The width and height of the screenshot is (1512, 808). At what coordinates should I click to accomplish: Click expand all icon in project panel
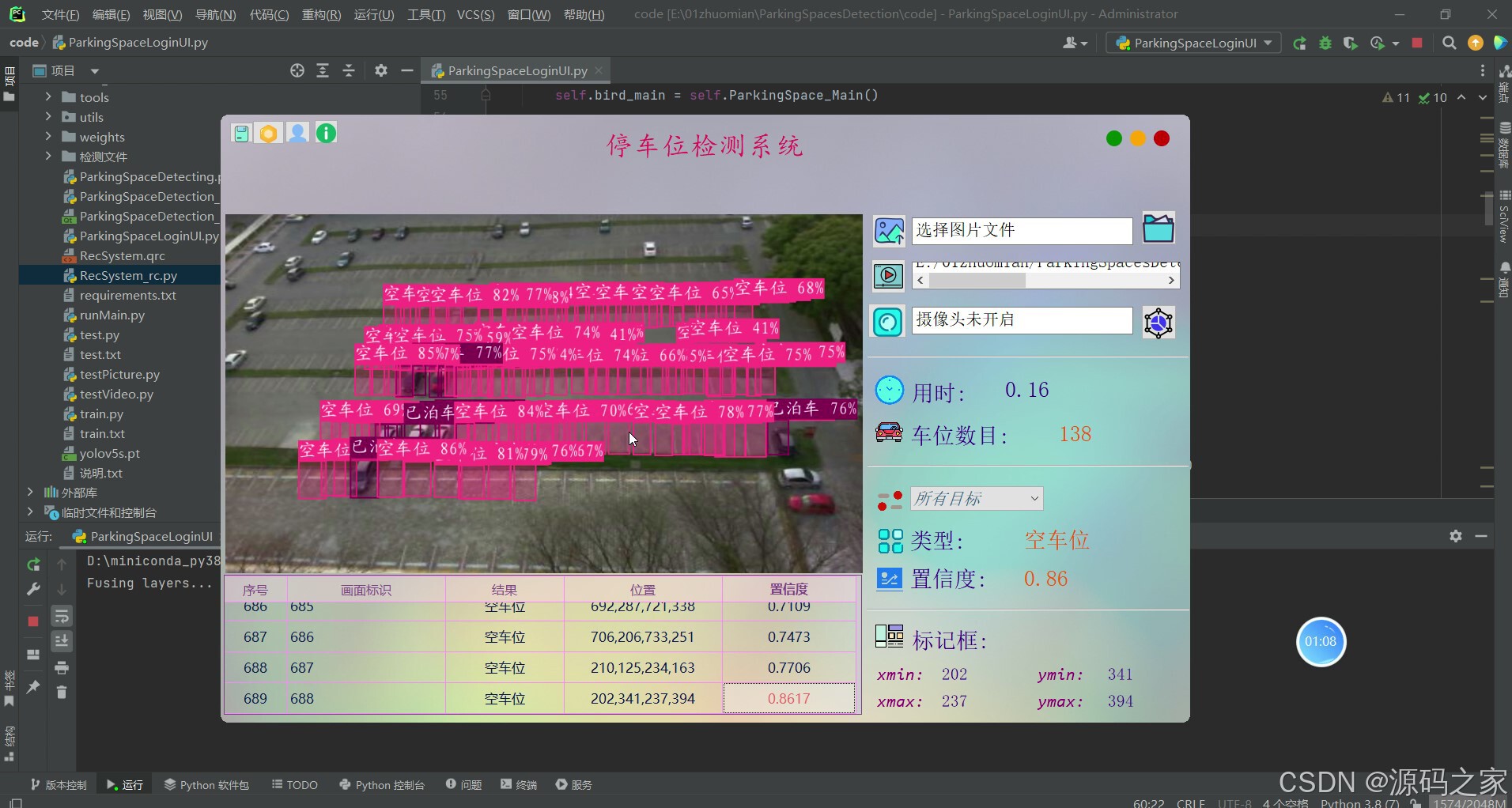point(323,70)
